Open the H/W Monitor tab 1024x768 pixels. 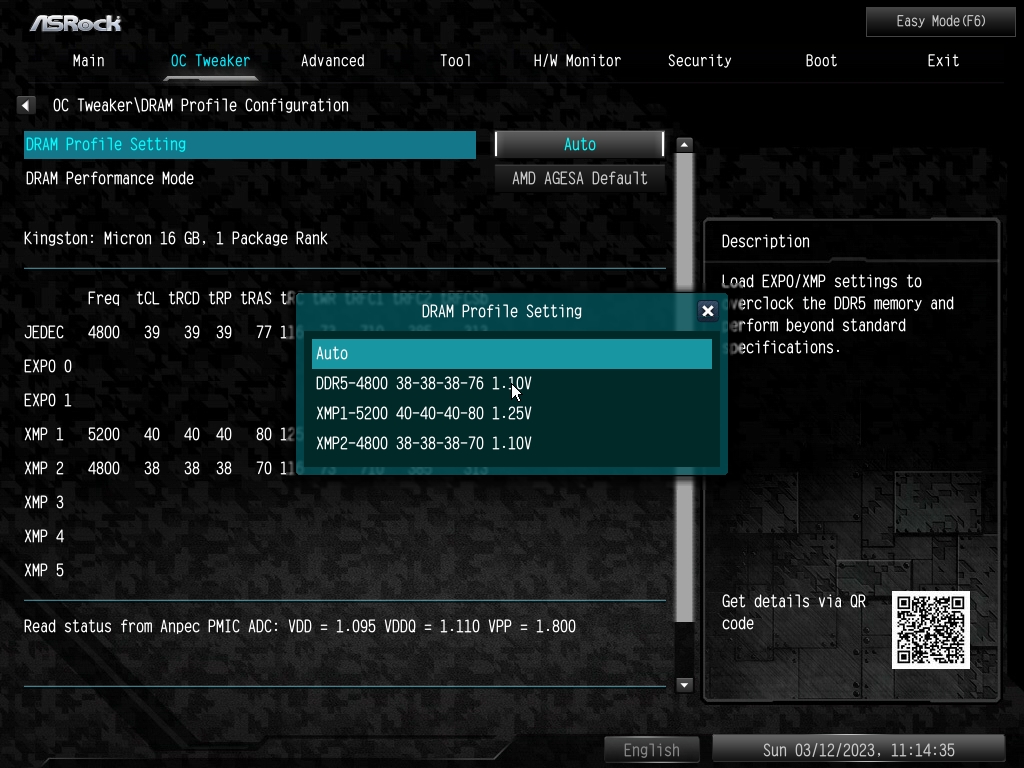[577, 61]
